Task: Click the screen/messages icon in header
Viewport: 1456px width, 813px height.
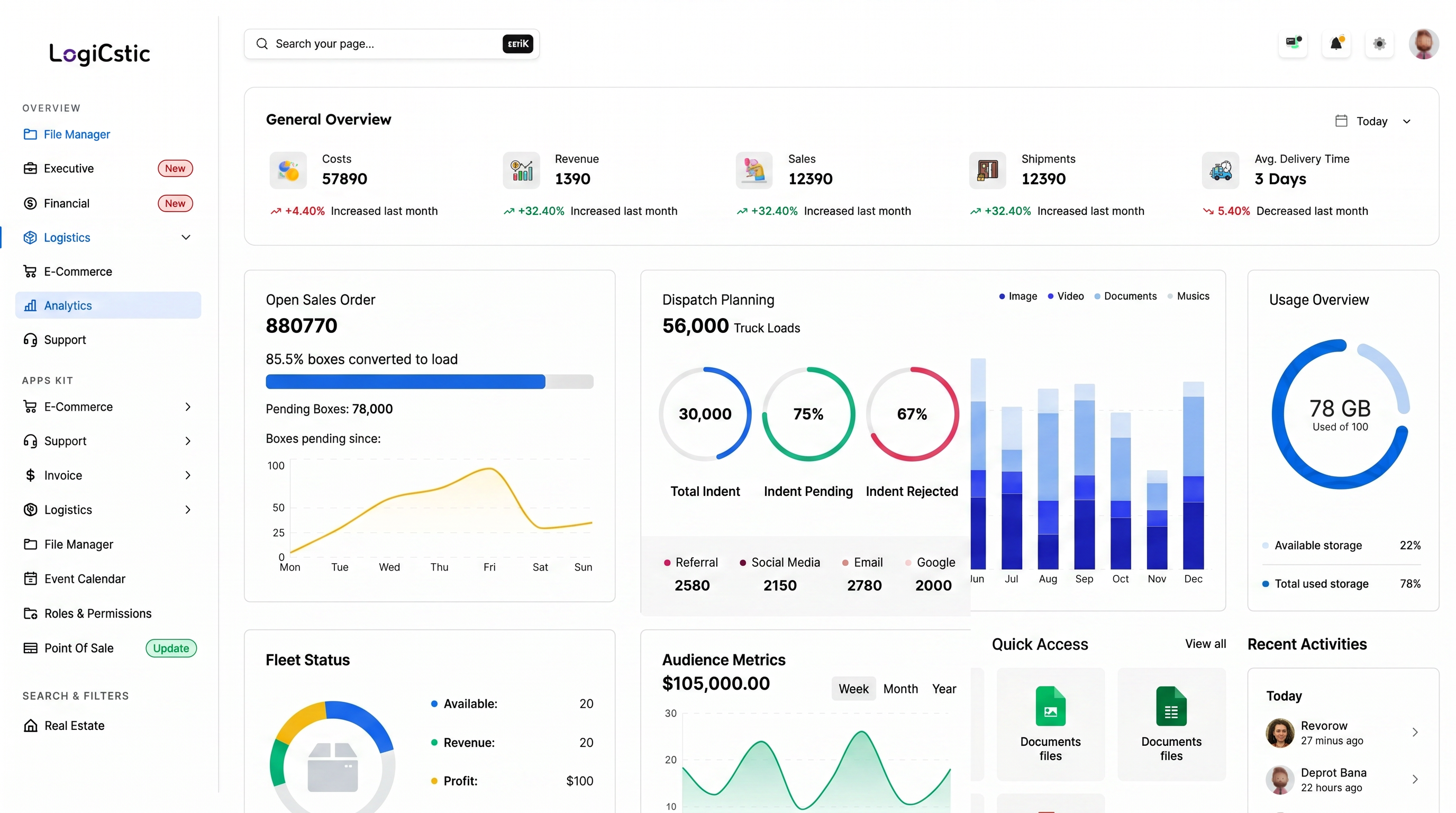Action: [1293, 43]
